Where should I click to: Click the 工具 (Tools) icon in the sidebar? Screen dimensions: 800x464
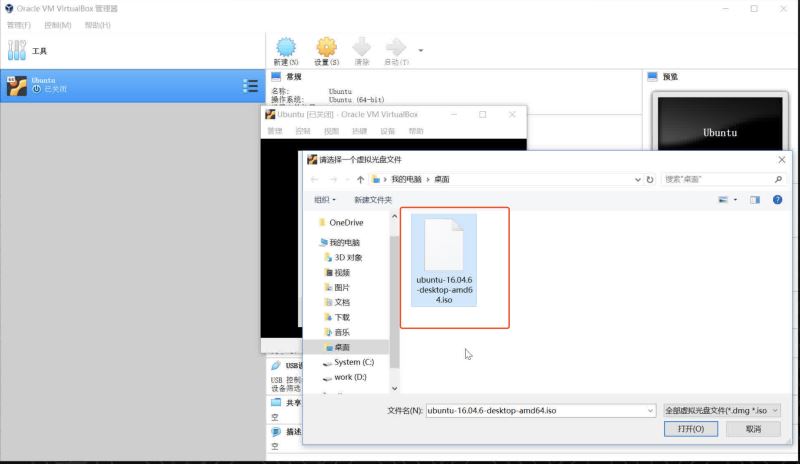click(x=18, y=50)
